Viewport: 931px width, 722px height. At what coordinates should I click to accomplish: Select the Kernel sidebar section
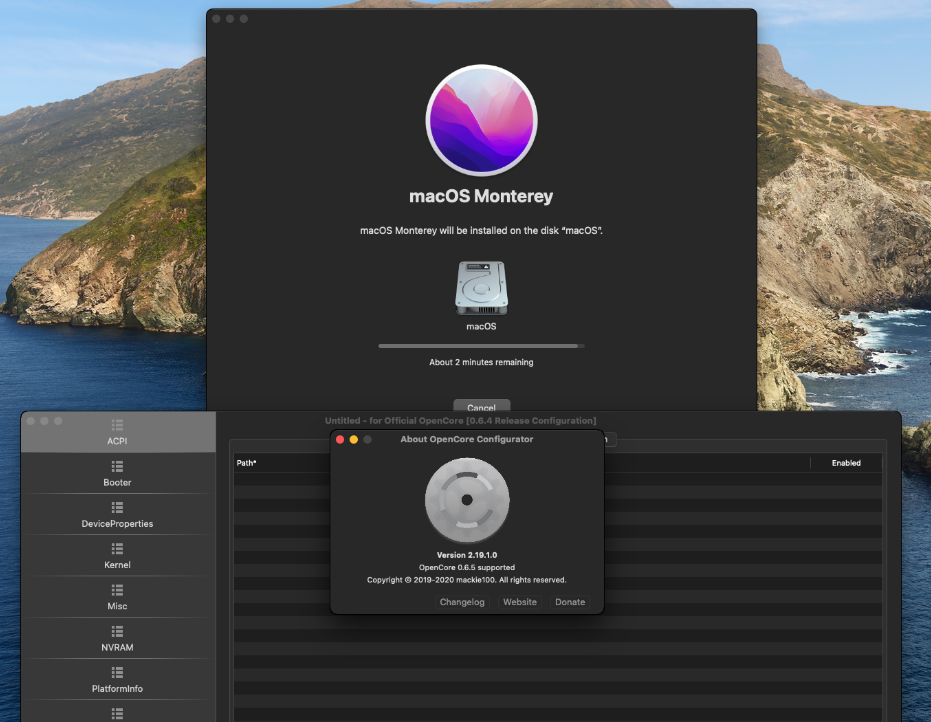coord(118,556)
